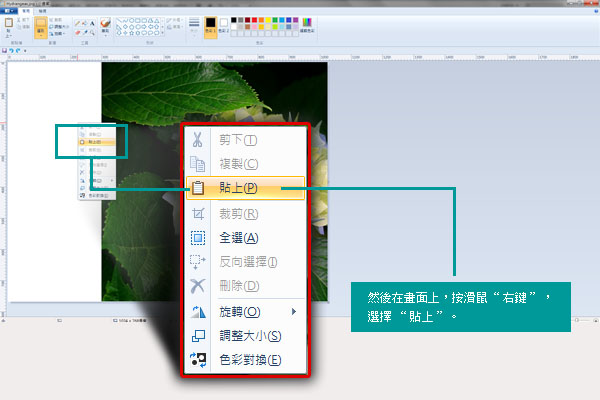Select the Text tool marked A
The image size is (600, 400).
tap(92, 23)
